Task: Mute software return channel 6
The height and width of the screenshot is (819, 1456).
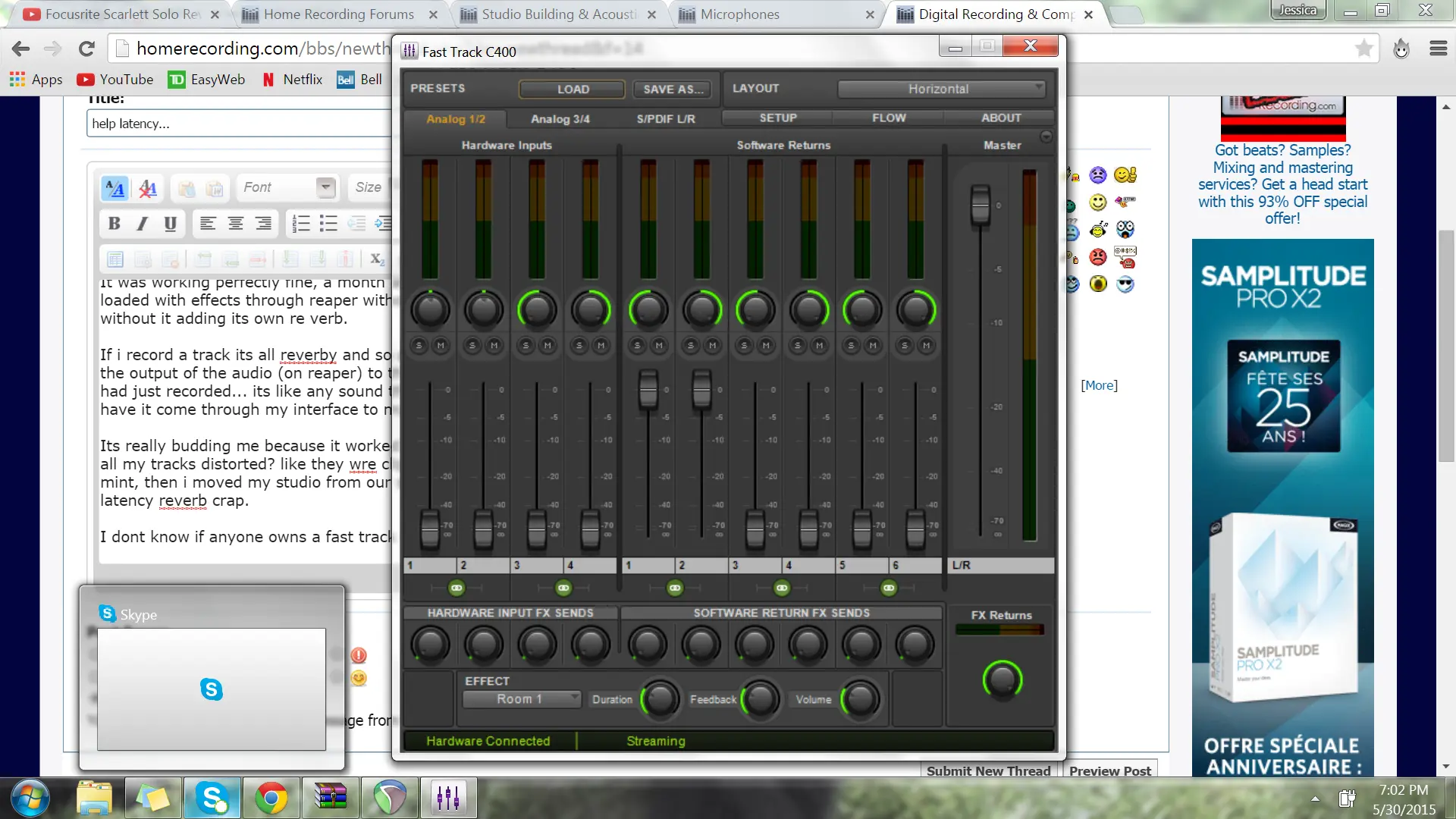Action: 926,346
